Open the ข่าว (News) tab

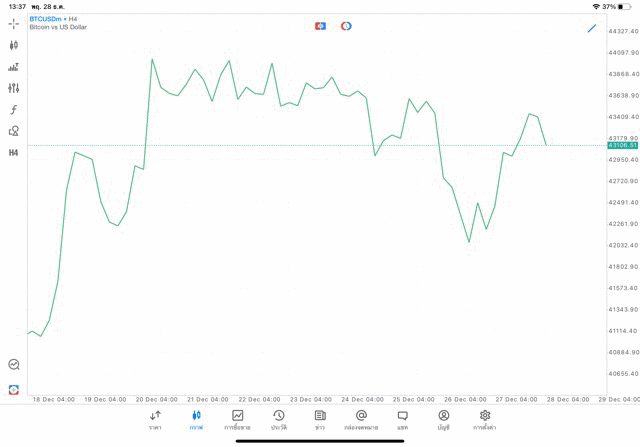point(320,420)
